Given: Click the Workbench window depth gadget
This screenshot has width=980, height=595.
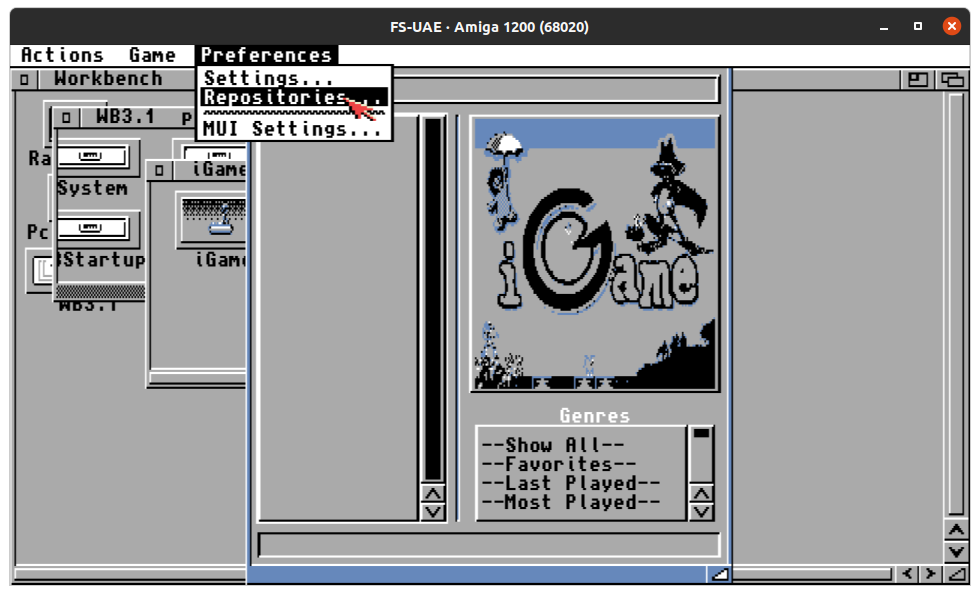Looking at the screenshot, I should tap(952, 79).
